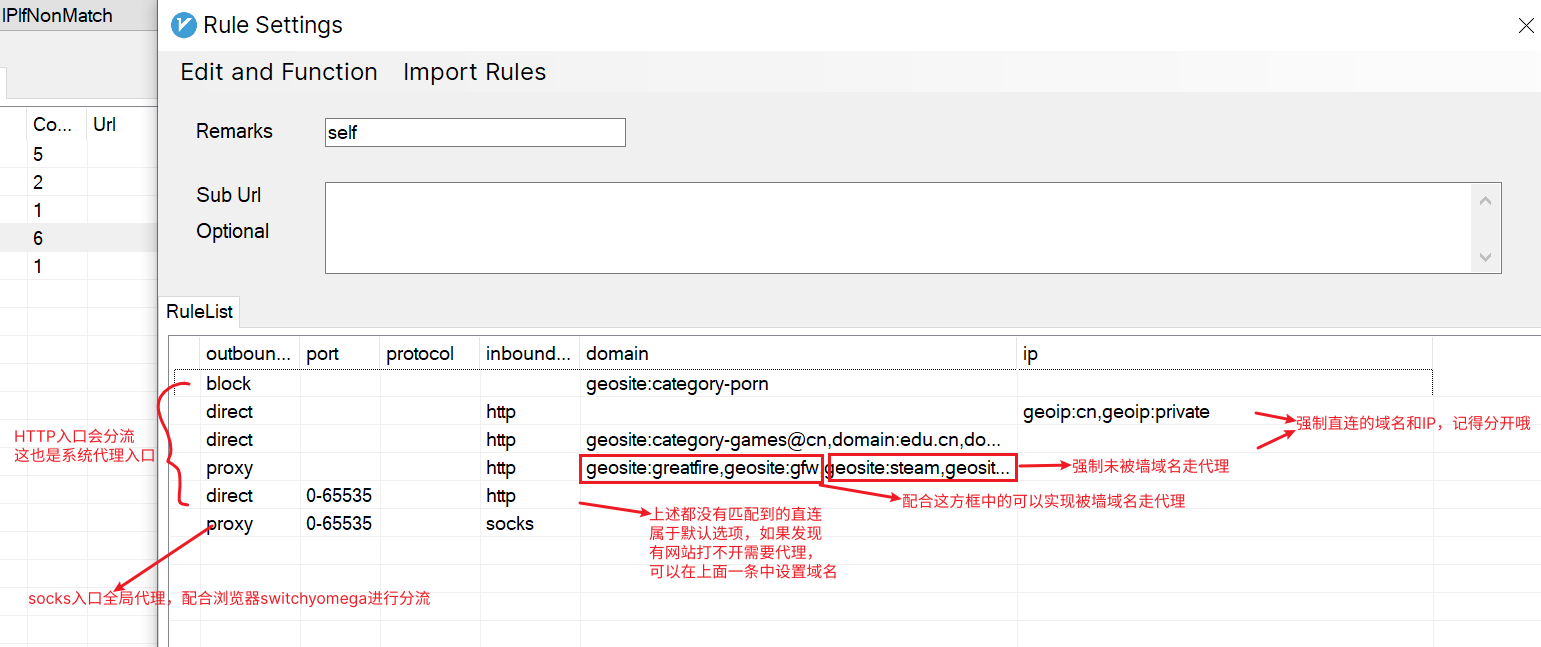Screen dimensions: 1541x647
Task: Close the Rule Settings window
Action: (x=1525, y=26)
